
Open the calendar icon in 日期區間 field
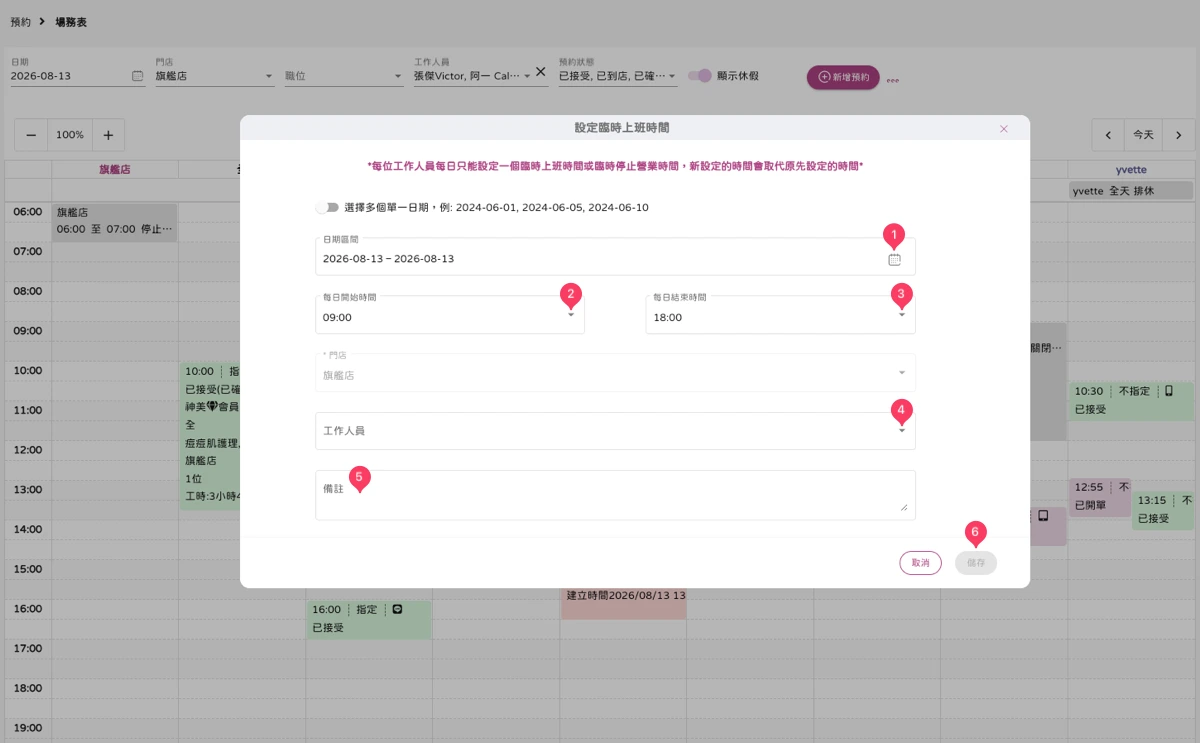(x=894, y=259)
